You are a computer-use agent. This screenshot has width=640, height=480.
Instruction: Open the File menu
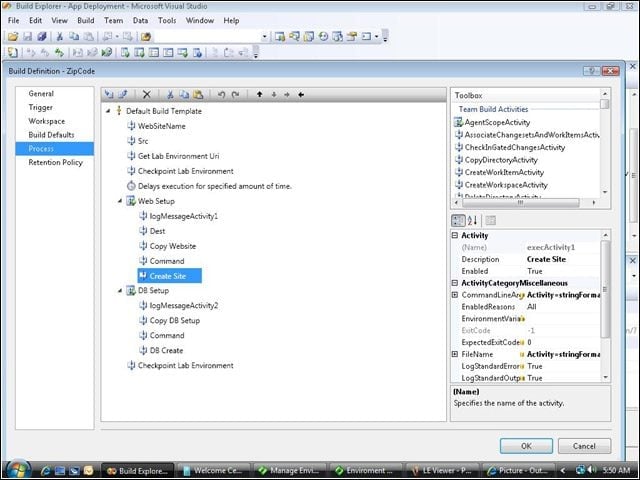tap(13, 20)
